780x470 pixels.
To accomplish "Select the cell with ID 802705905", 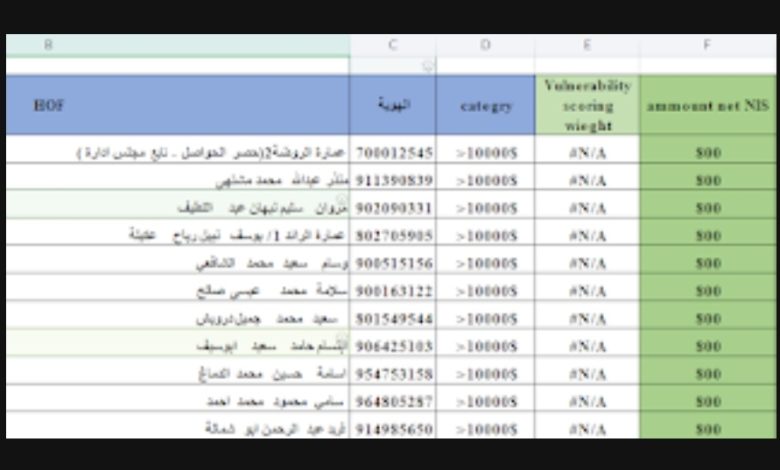I will pyautogui.click(x=393, y=236).
